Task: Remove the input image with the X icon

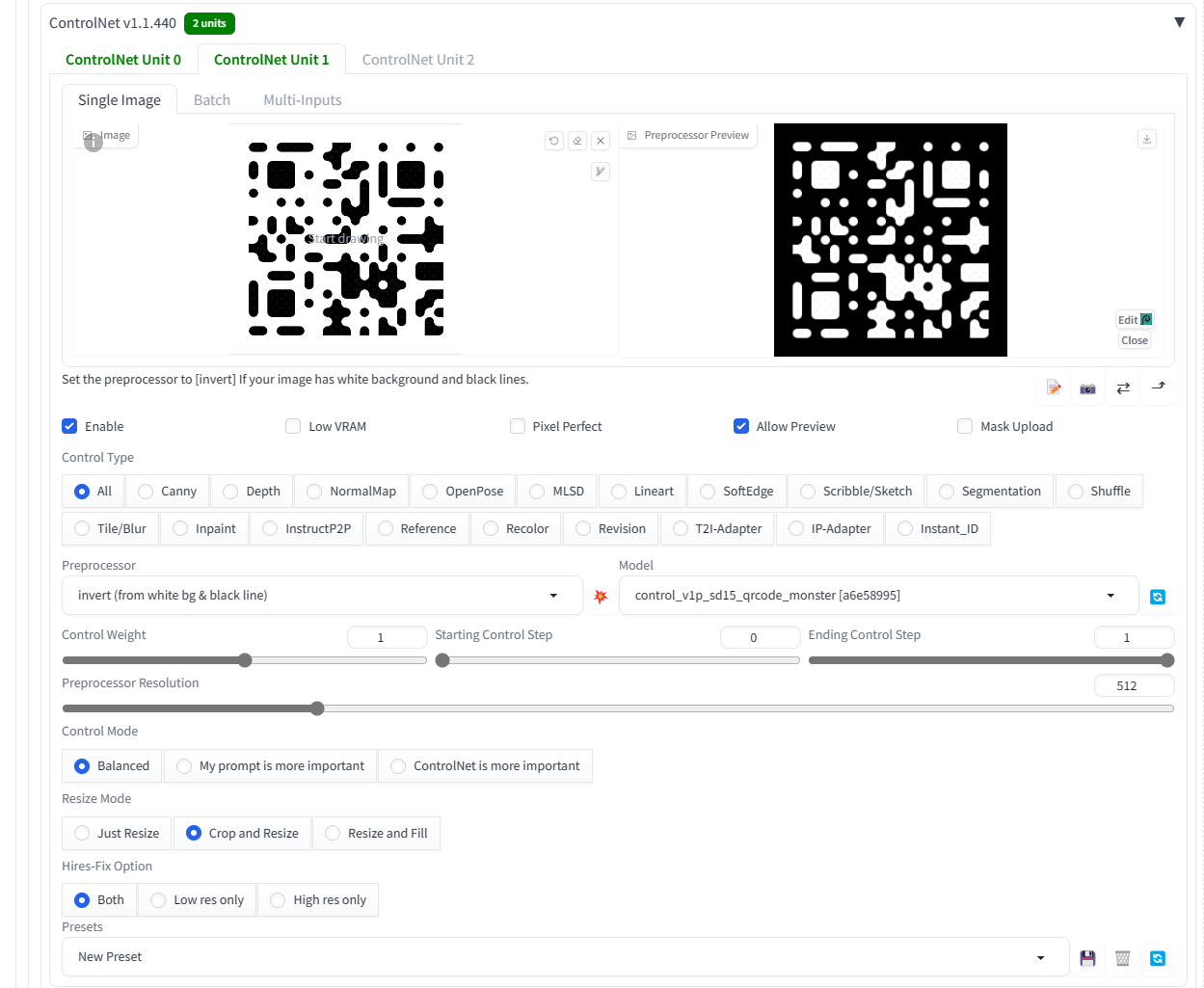Action: pyautogui.click(x=601, y=141)
